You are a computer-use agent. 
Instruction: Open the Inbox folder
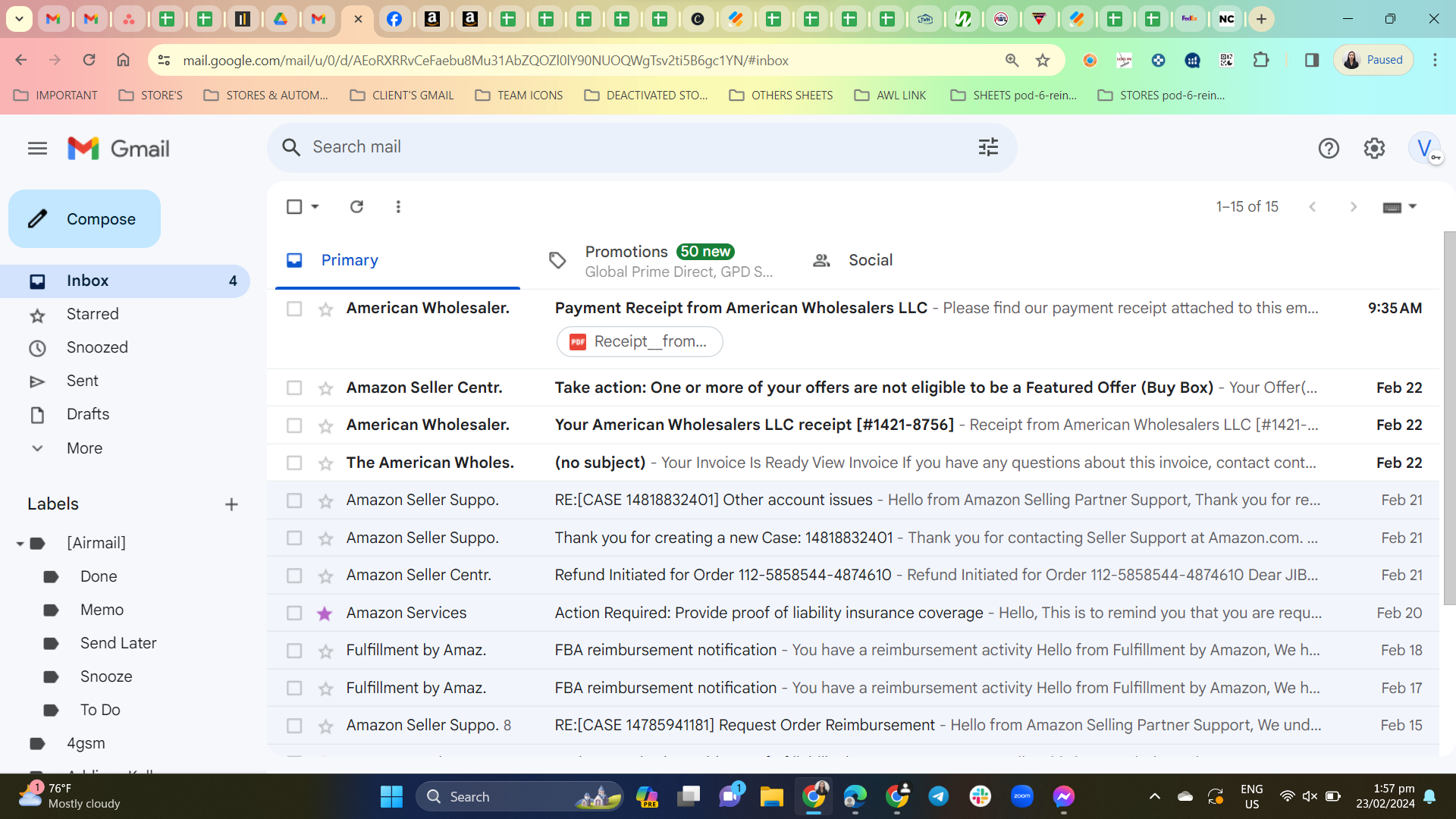[x=125, y=281]
